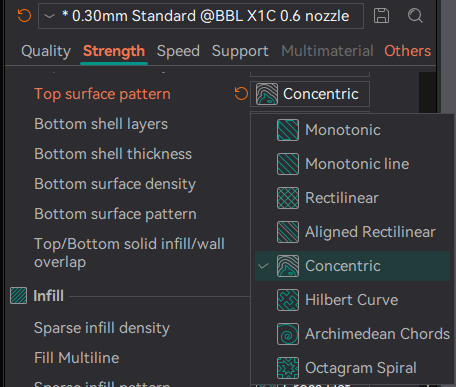Image resolution: width=456 pixels, height=387 pixels.
Task: Click Top/Bottom solid infill/wall overlap label
Action: (x=129, y=253)
